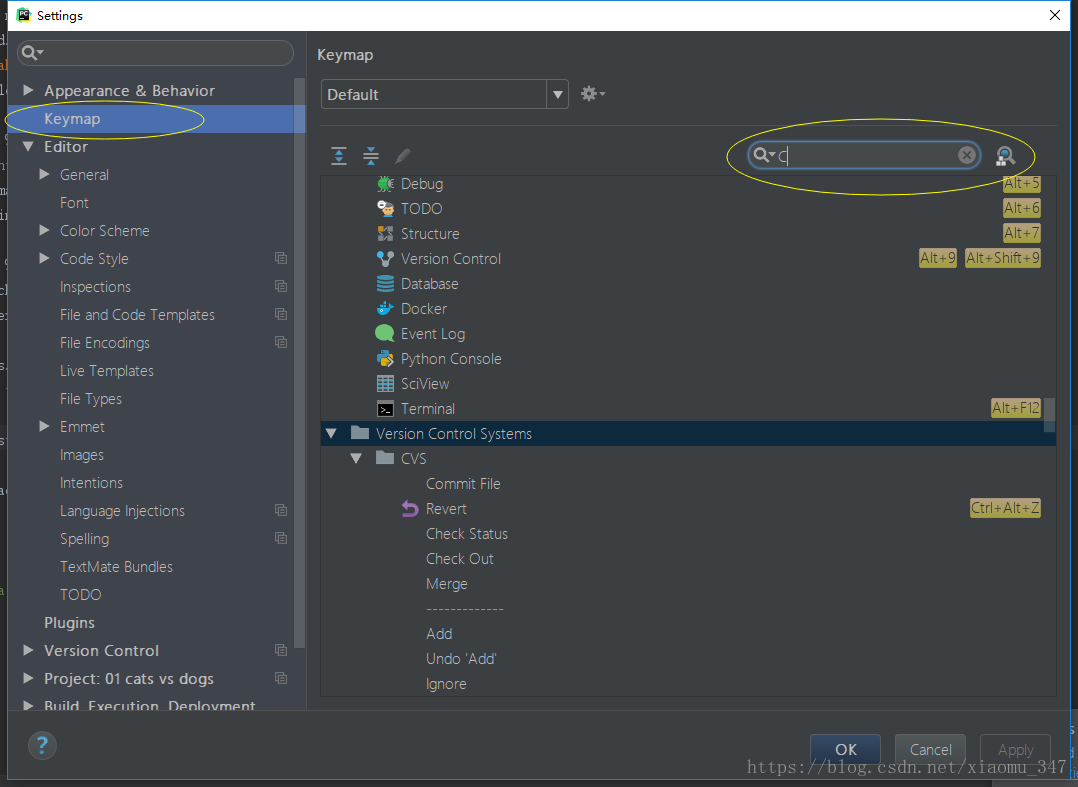Image resolution: width=1078 pixels, height=787 pixels.
Task: Click OK to confirm settings
Action: (x=846, y=749)
